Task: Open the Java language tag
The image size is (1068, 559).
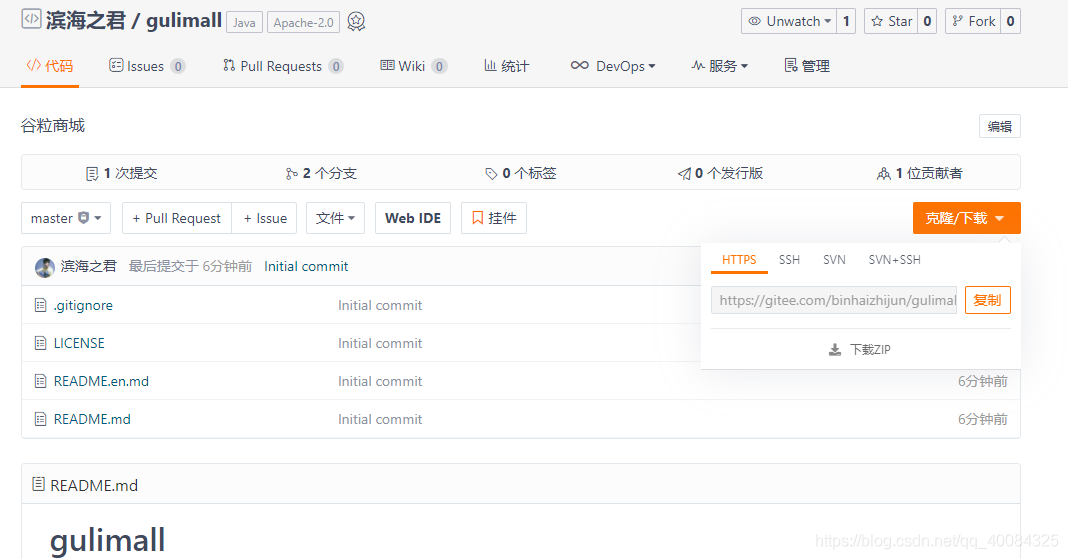Action: click(245, 22)
